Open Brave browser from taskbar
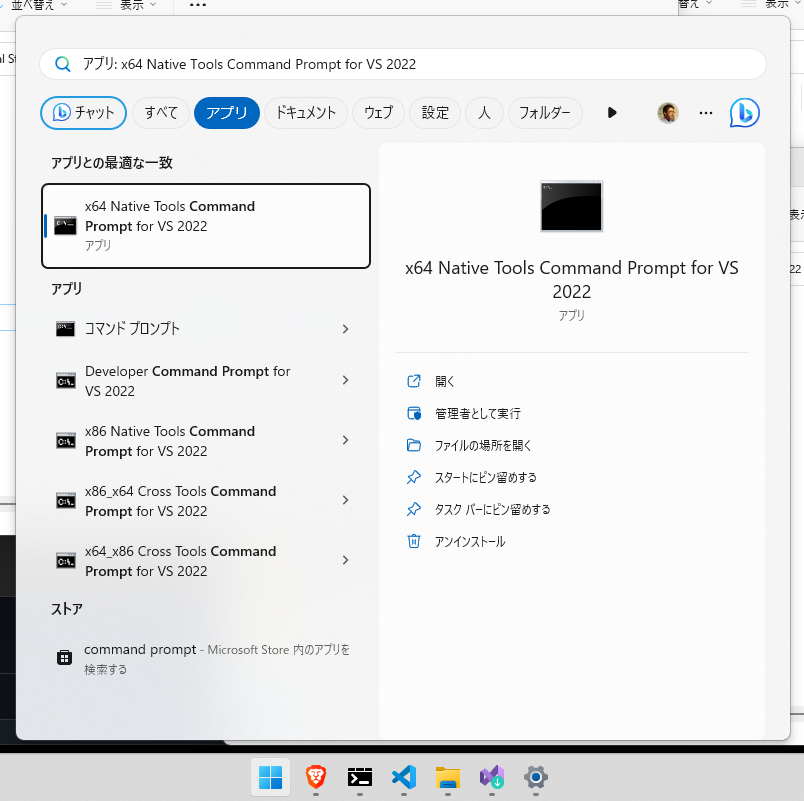Screen dimensions: 804x801 coord(316,777)
